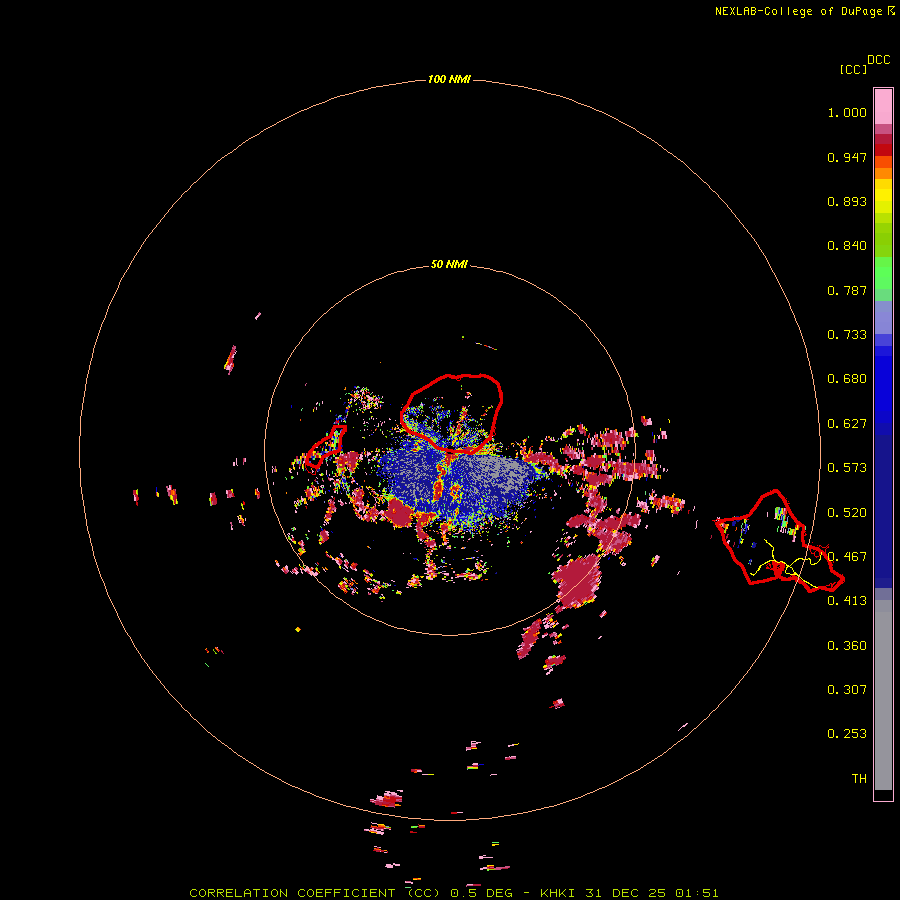Click the 1.000 value on the color scale
The width and height of the screenshot is (900, 900).
847,112
